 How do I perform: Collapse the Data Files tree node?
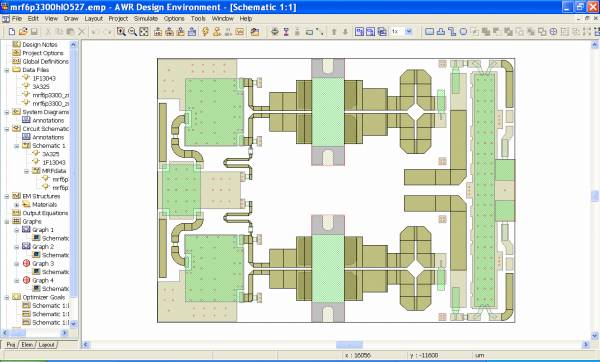click(7, 70)
